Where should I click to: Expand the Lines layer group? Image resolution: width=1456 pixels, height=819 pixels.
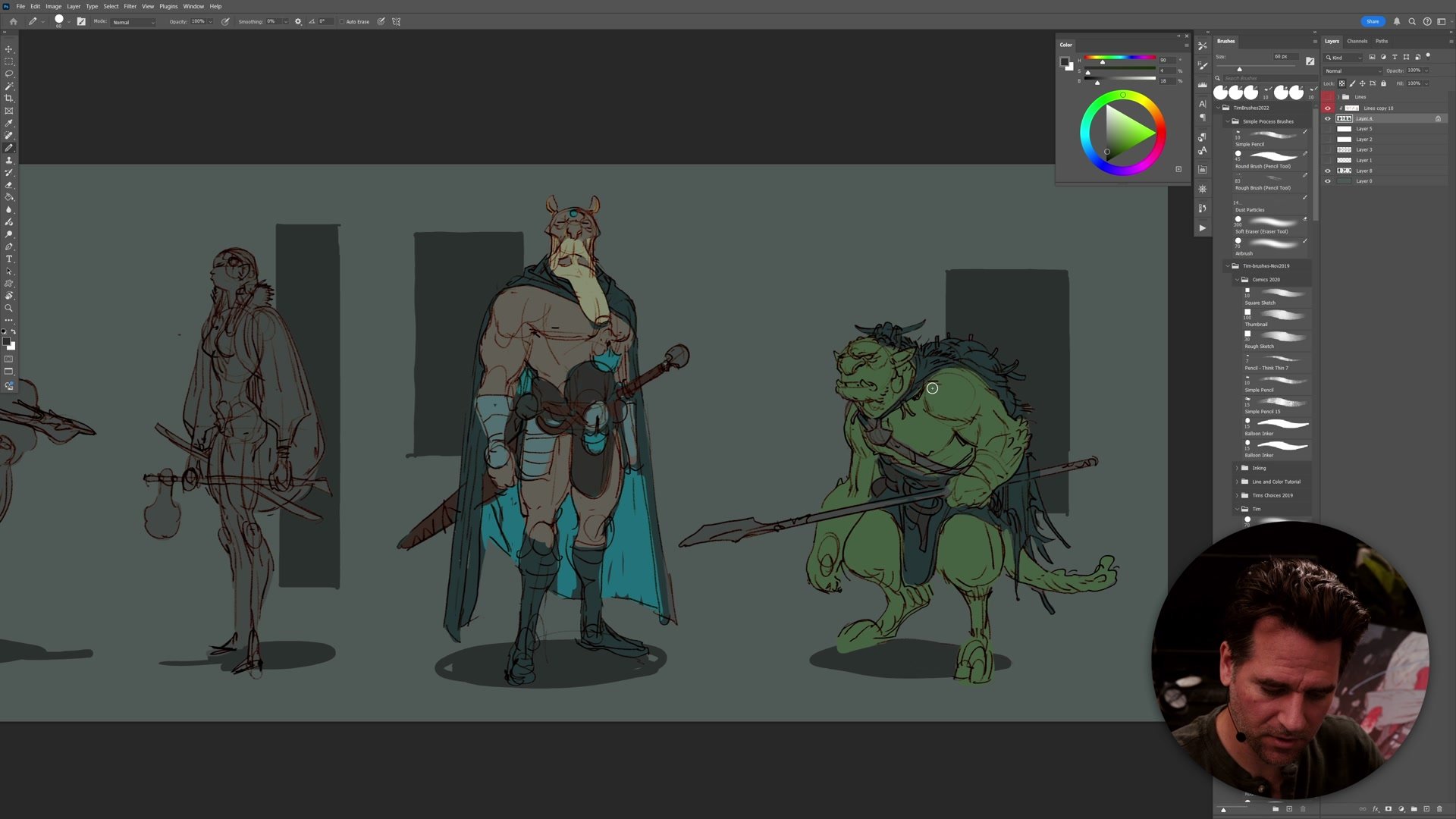pos(1338,97)
